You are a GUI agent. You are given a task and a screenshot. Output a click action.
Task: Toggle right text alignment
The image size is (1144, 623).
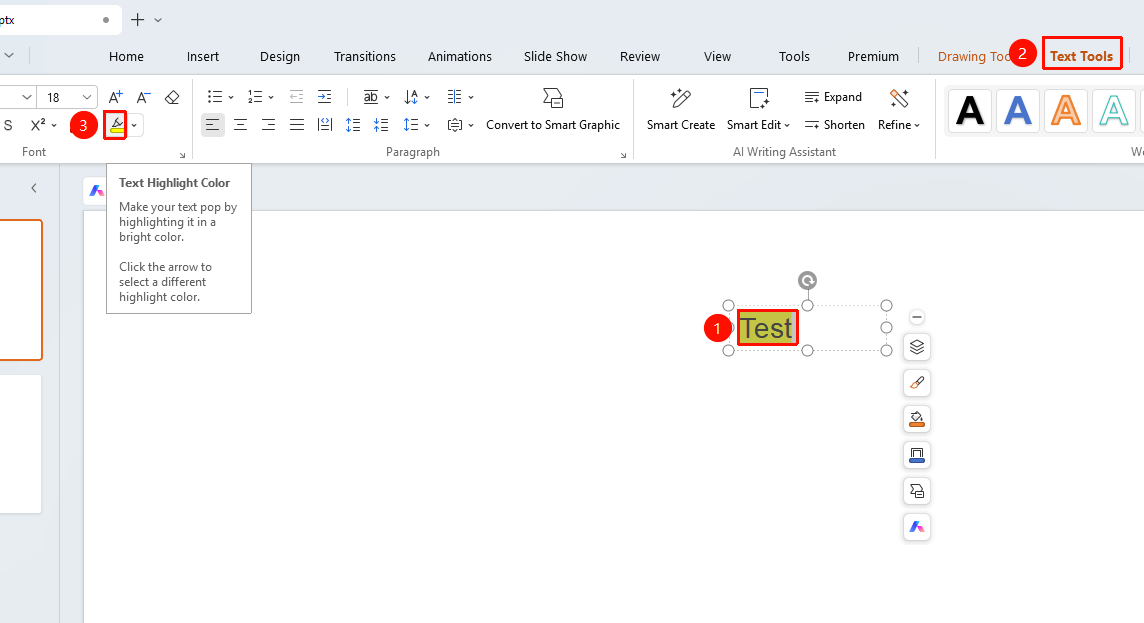(x=268, y=125)
